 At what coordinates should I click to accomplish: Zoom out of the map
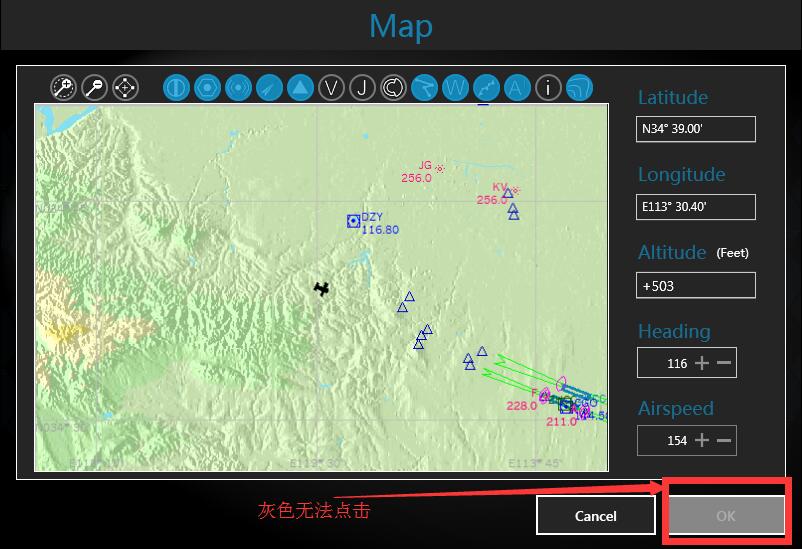coord(95,88)
